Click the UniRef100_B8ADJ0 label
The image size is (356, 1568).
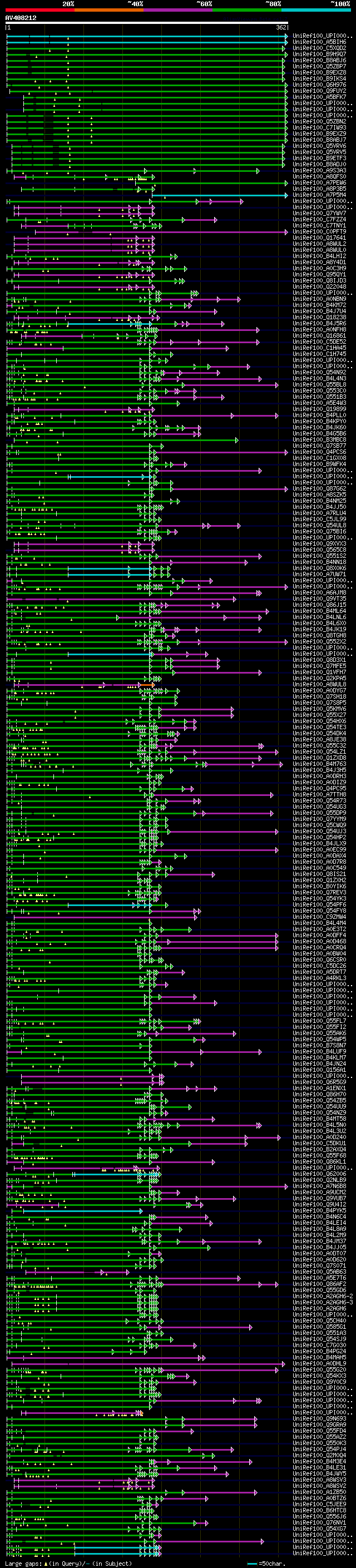(x=319, y=164)
